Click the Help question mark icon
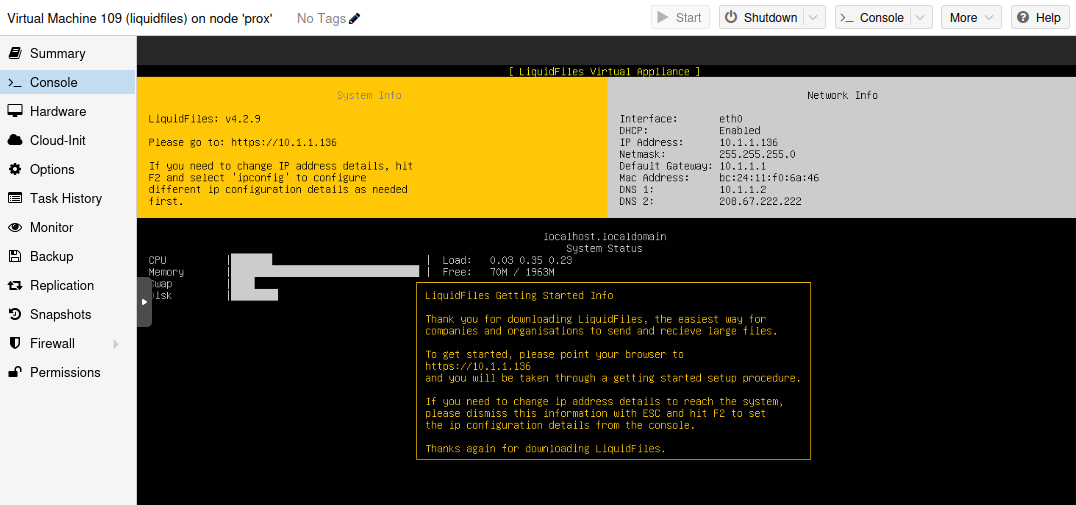The width and height of the screenshot is (1076, 505). click(1024, 17)
